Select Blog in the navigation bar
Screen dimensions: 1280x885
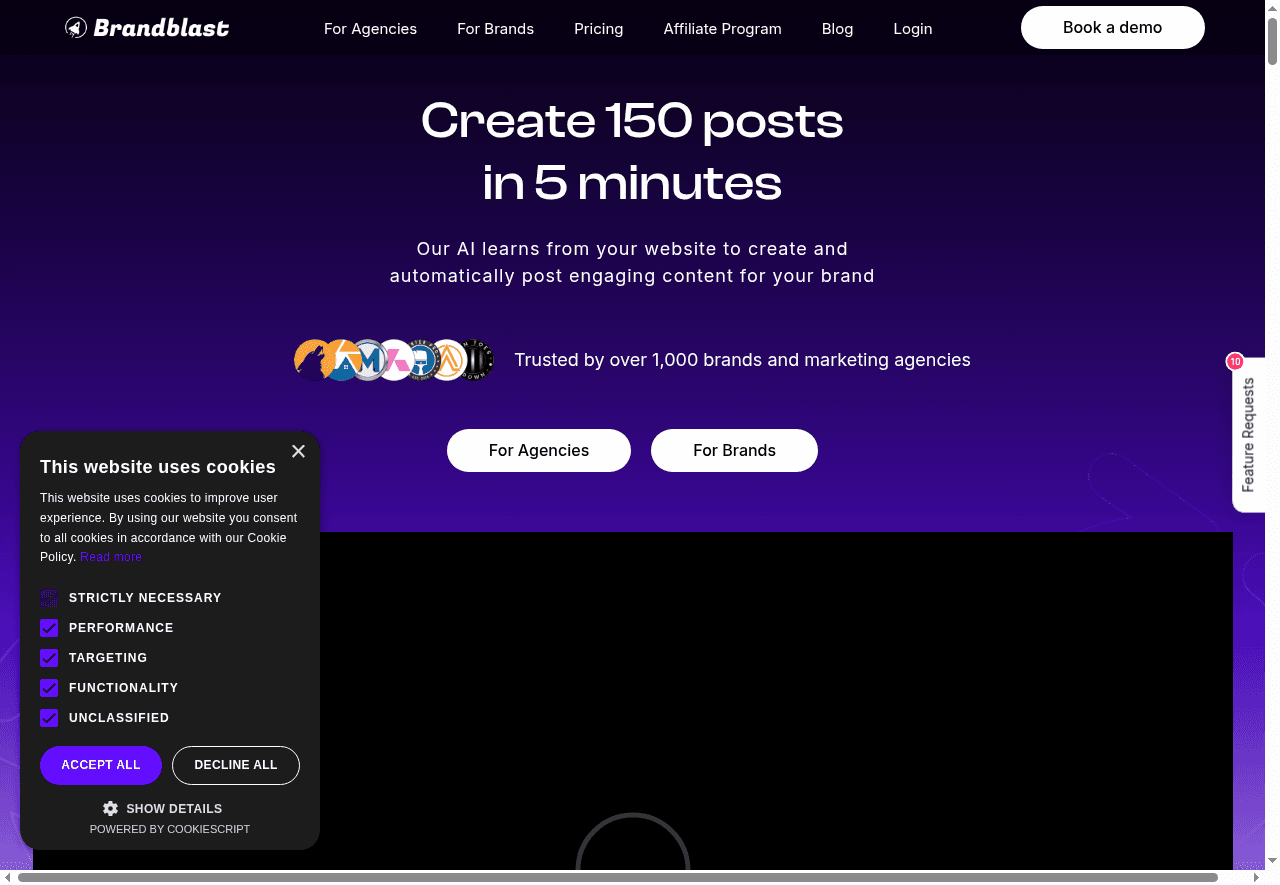pyautogui.click(x=837, y=28)
